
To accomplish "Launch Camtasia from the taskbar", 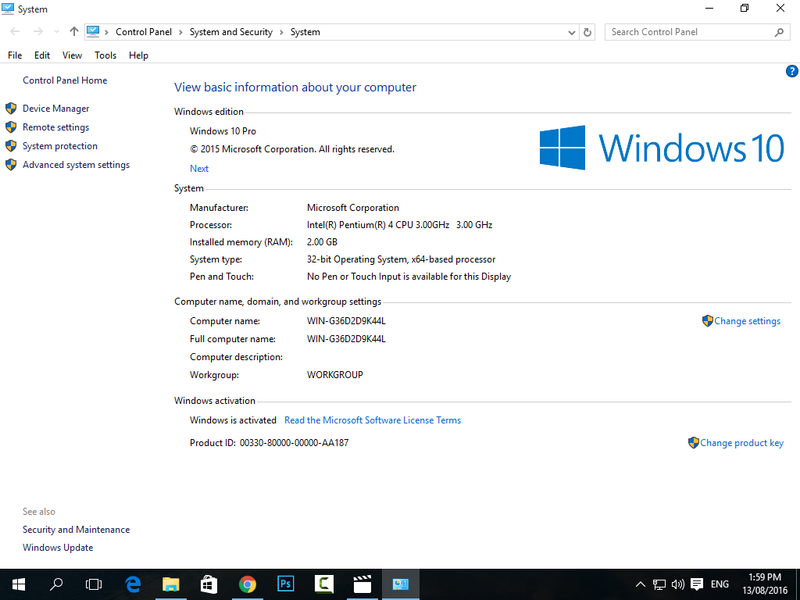I will 324,584.
